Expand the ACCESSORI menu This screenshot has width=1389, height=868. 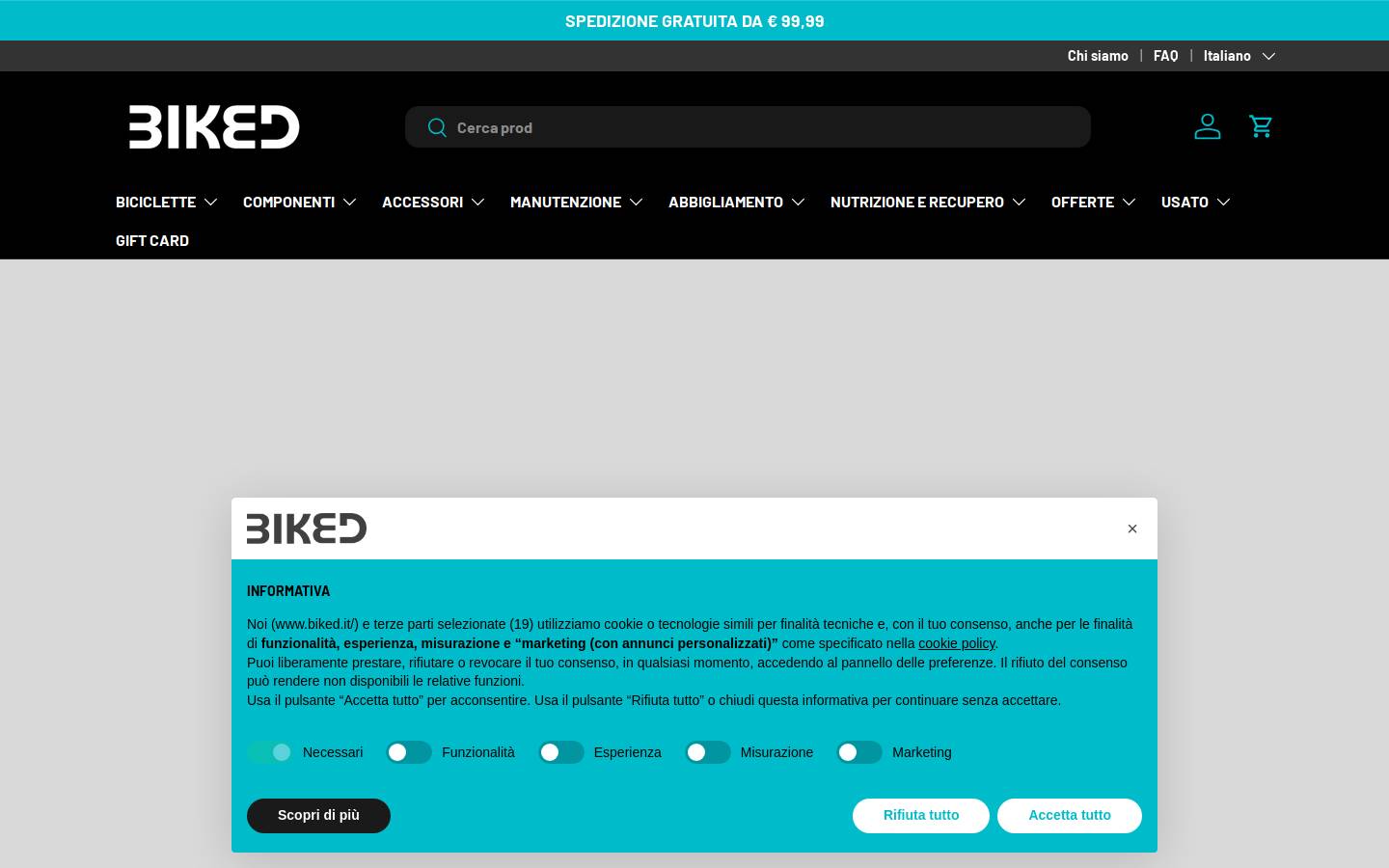433,202
